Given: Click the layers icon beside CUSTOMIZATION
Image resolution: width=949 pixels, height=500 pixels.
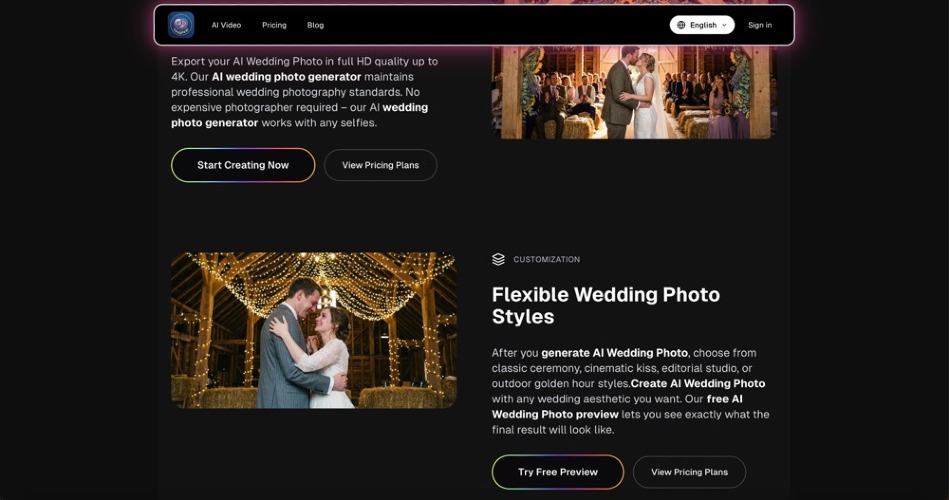Looking at the screenshot, I should [498, 259].
